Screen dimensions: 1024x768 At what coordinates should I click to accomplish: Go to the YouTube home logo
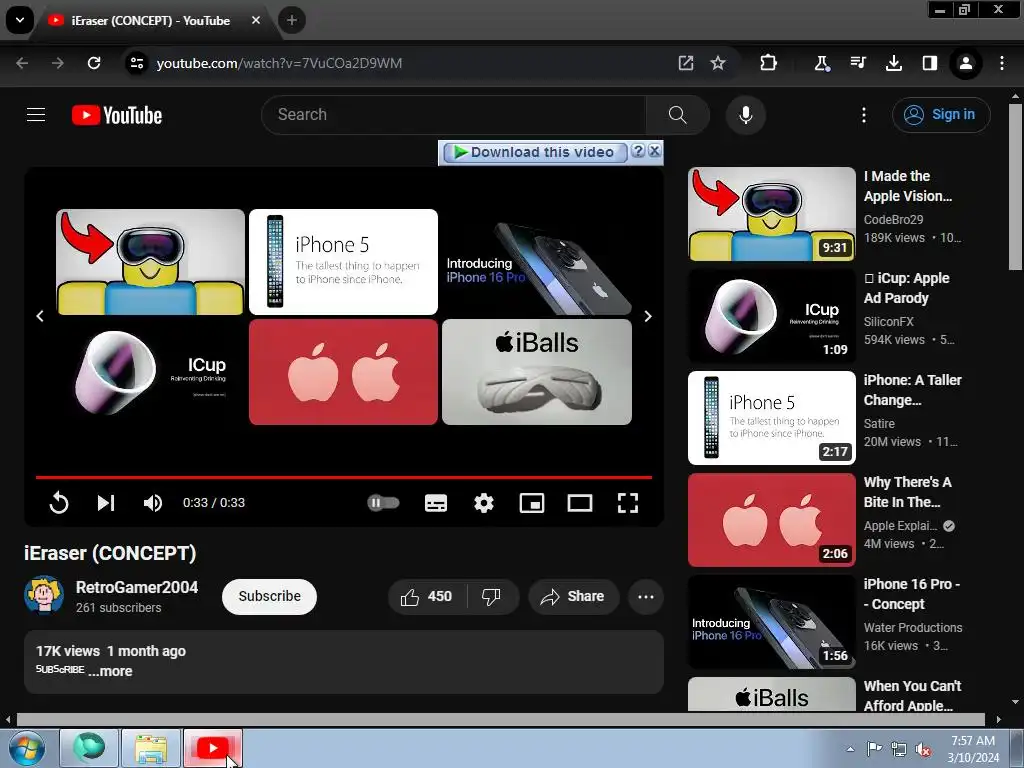point(117,115)
